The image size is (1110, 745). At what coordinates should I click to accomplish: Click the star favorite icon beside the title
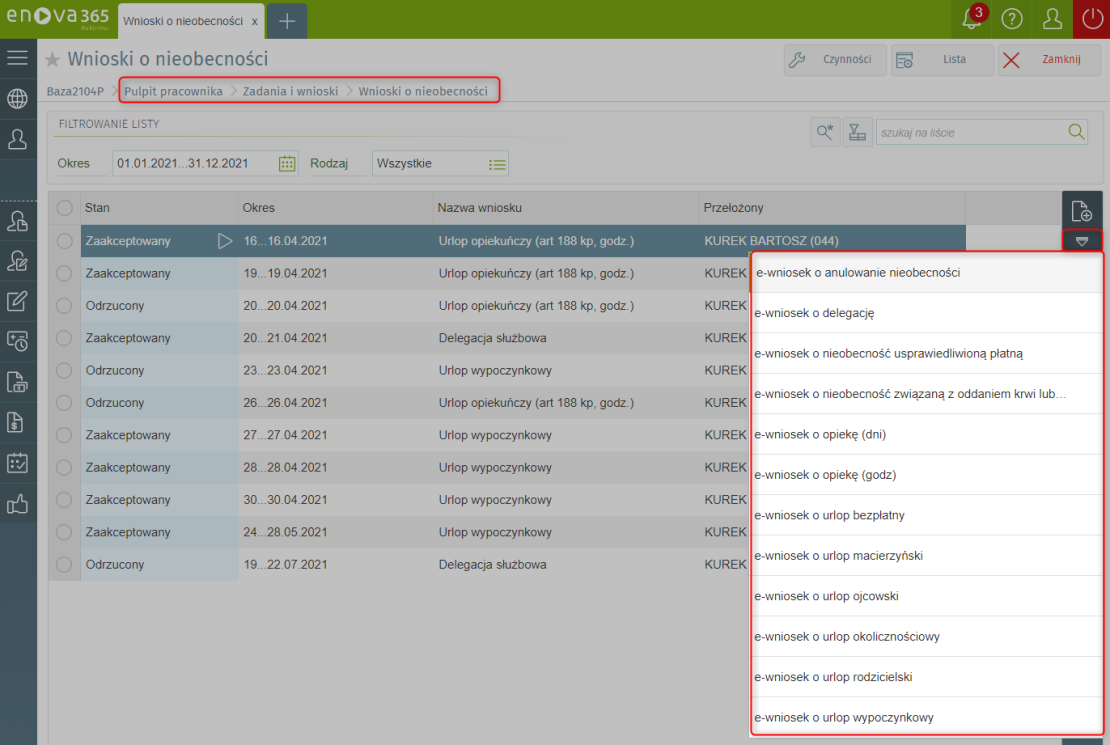tap(53, 60)
